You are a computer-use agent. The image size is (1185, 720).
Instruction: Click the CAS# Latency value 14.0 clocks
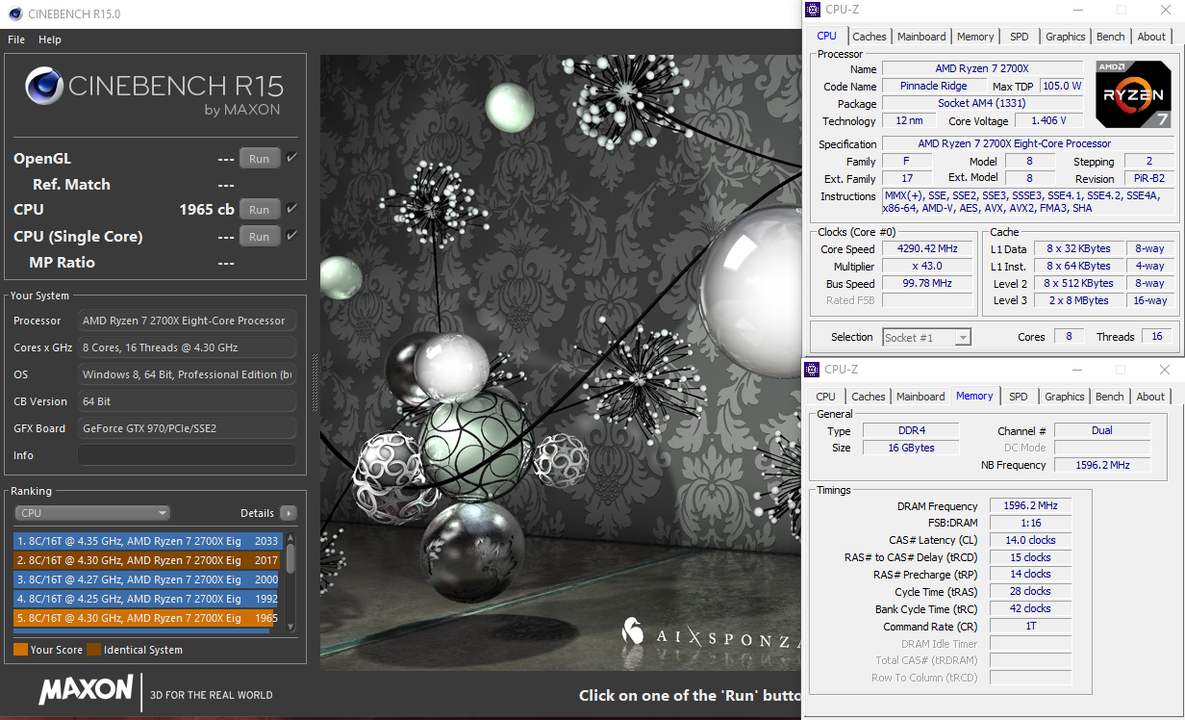click(1031, 540)
